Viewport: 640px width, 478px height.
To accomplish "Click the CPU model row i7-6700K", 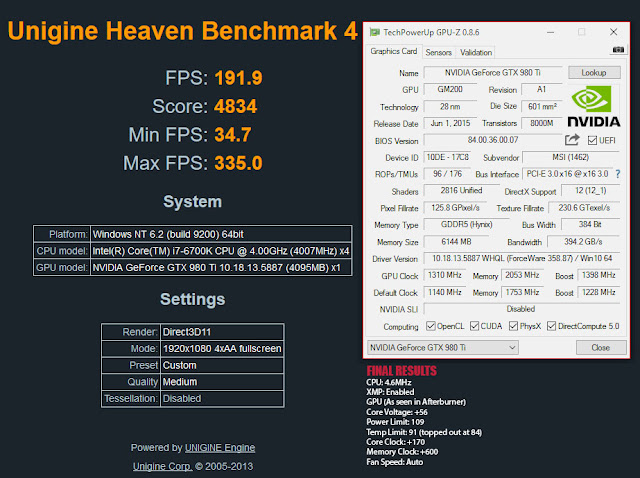I will pyautogui.click(x=193, y=251).
